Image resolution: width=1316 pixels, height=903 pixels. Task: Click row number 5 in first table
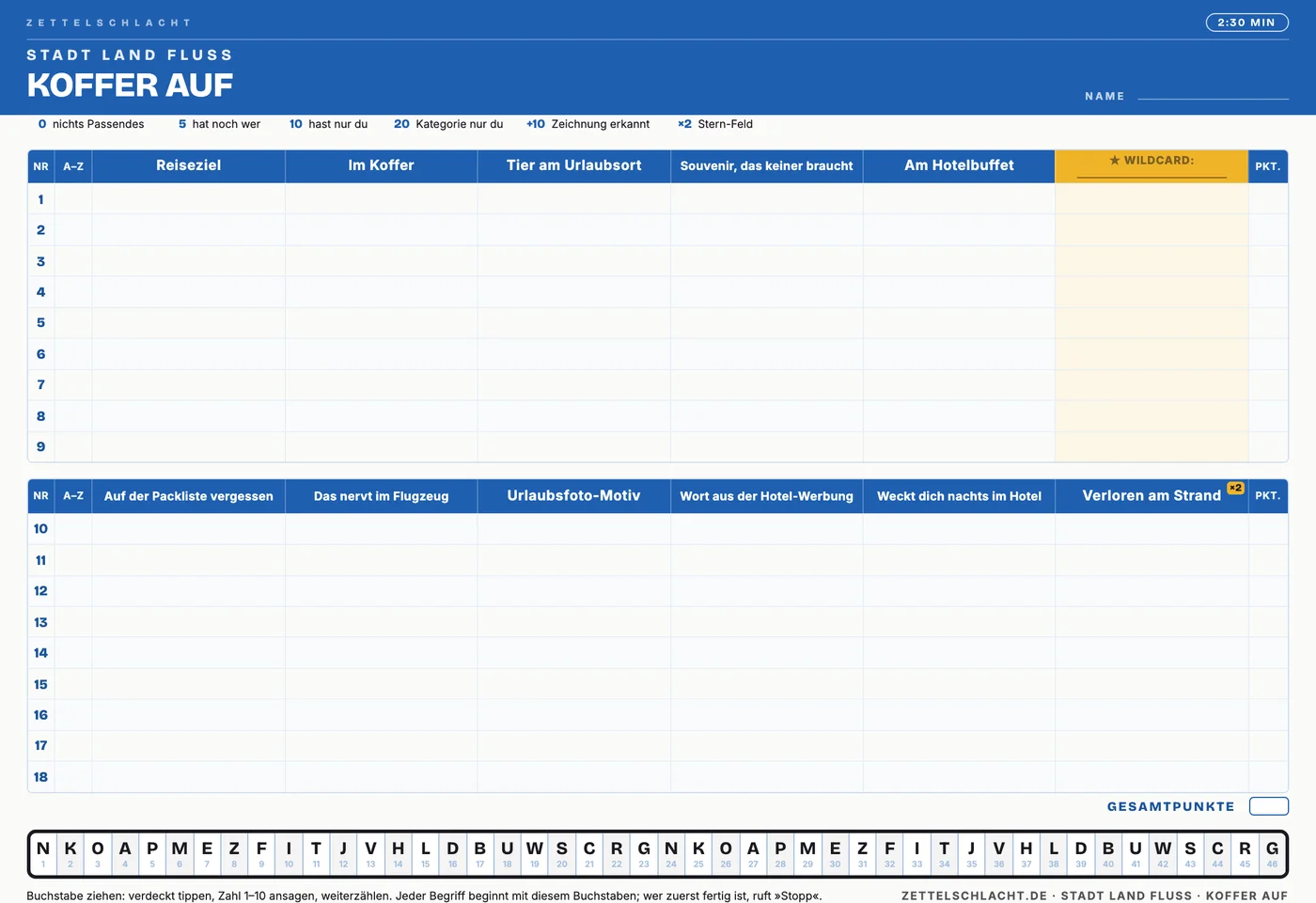40,322
